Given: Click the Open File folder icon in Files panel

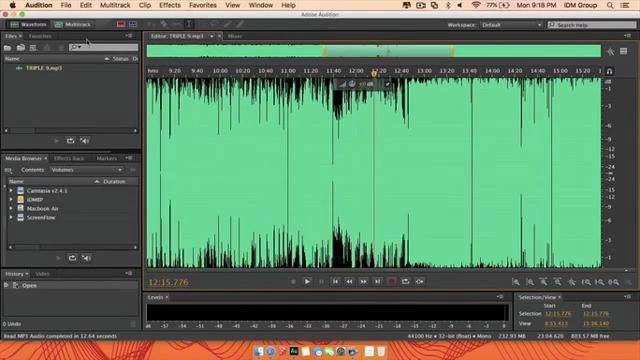Looking at the screenshot, I should [7, 48].
